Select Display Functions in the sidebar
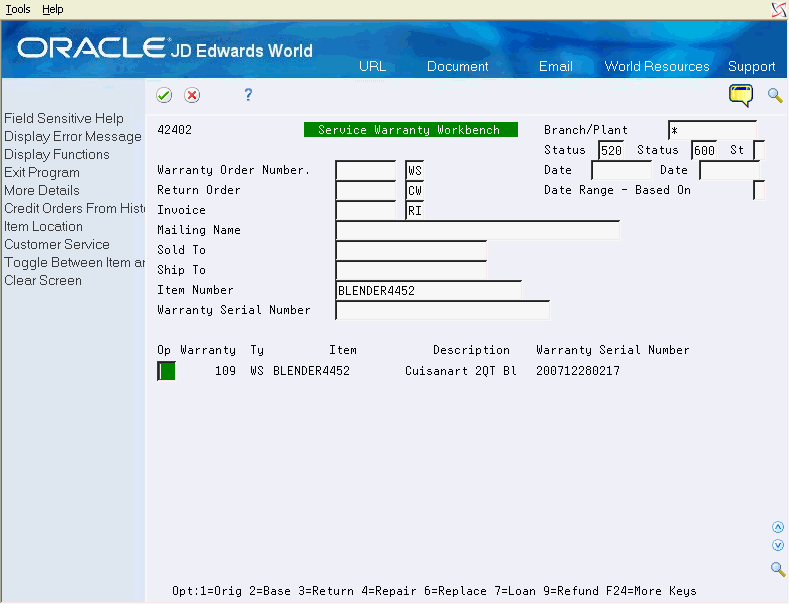The width and height of the screenshot is (789, 604). tap(57, 154)
